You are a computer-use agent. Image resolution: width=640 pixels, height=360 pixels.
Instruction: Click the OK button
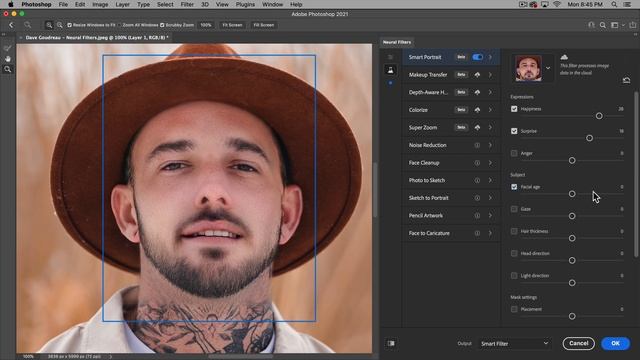pos(616,343)
